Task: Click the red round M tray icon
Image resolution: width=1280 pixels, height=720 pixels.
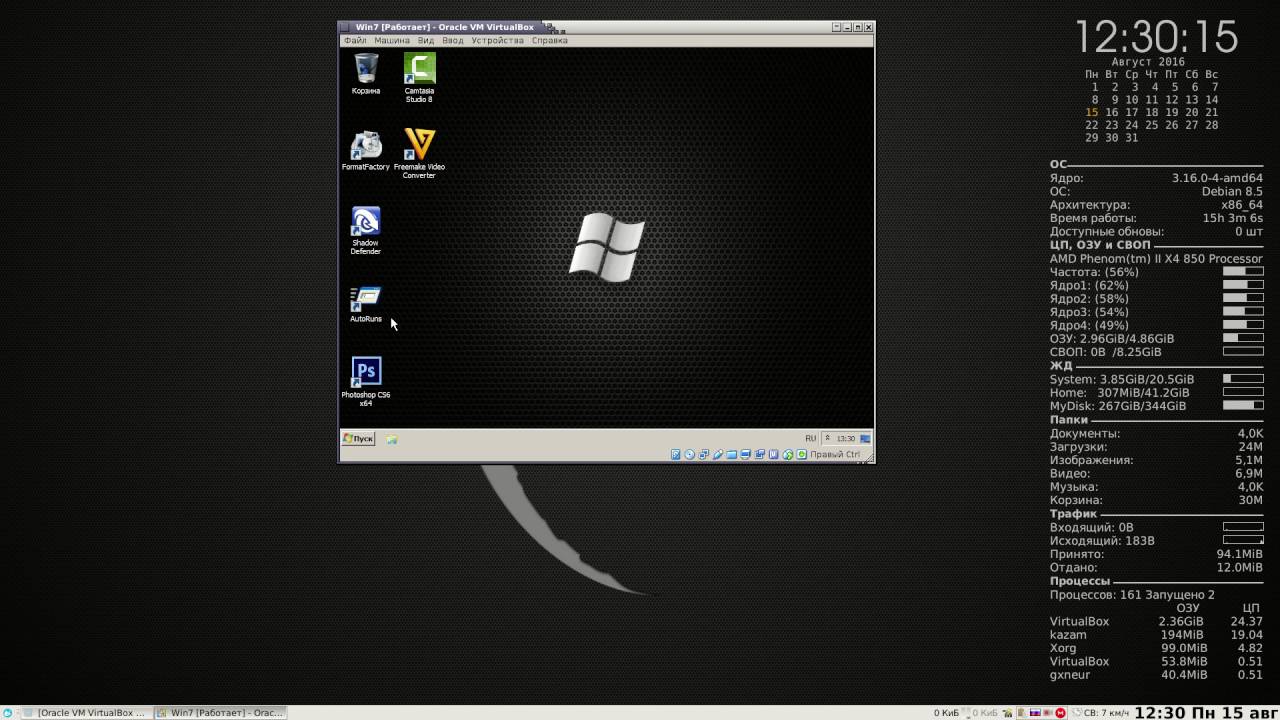Action: click(1061, 713)
